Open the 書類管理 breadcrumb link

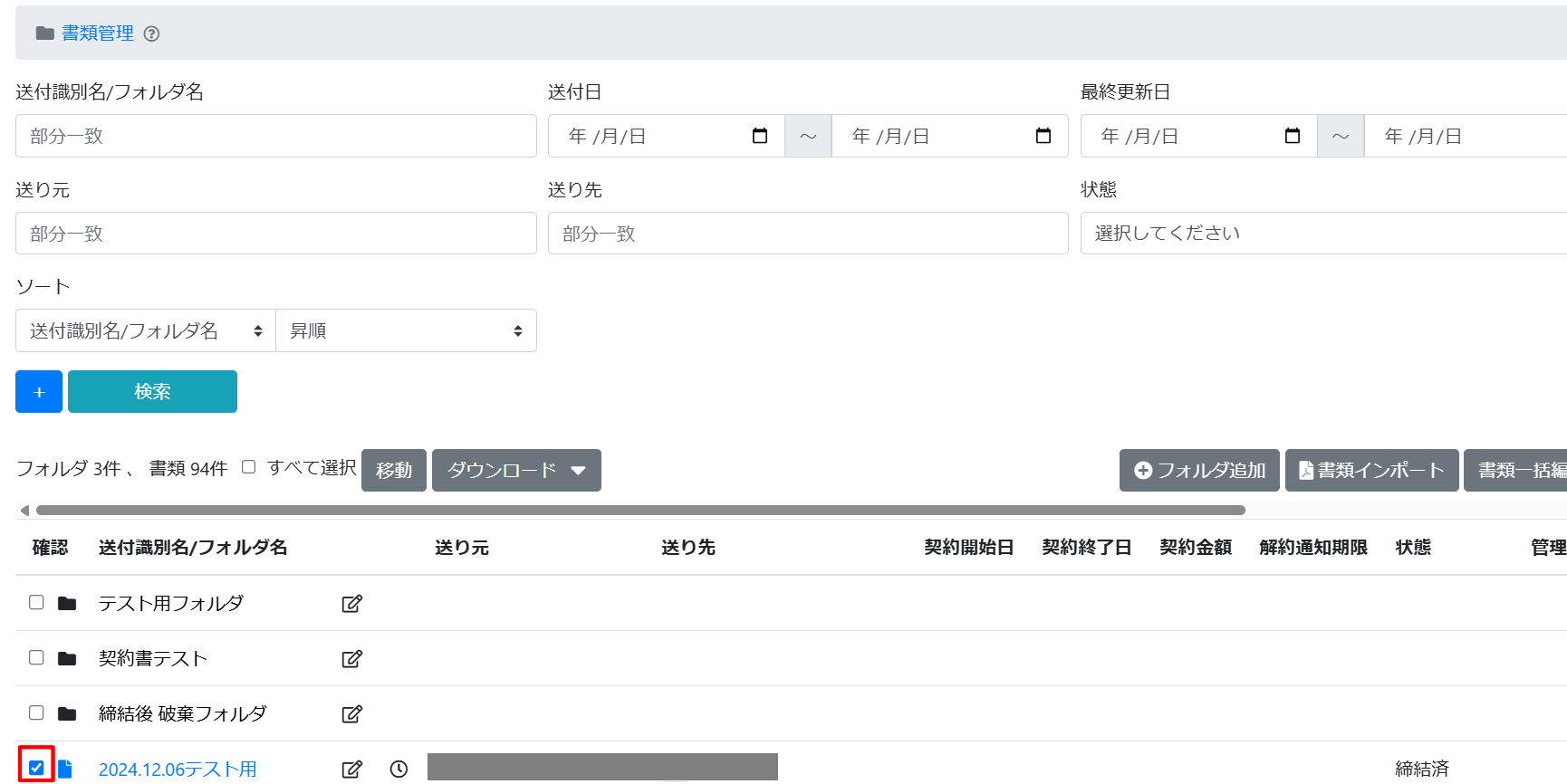click(x=97, y=33)
